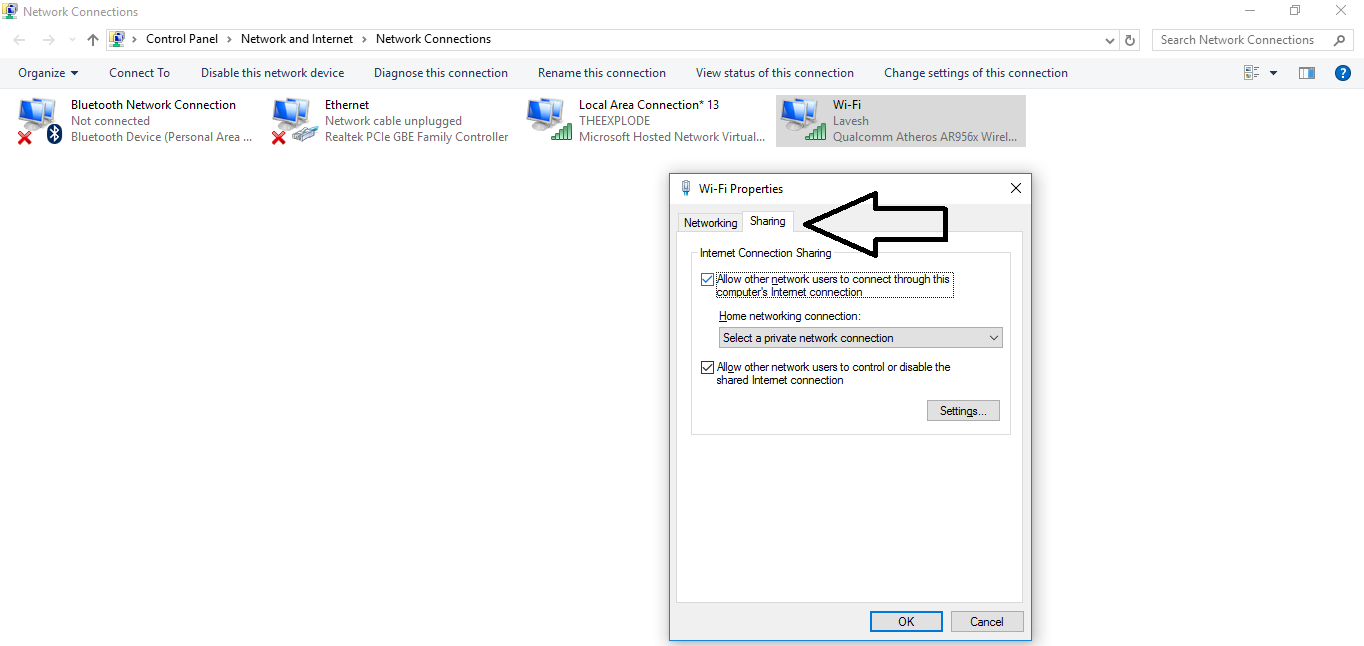Open the Organize dropdown menu

(x=47, y=72)
